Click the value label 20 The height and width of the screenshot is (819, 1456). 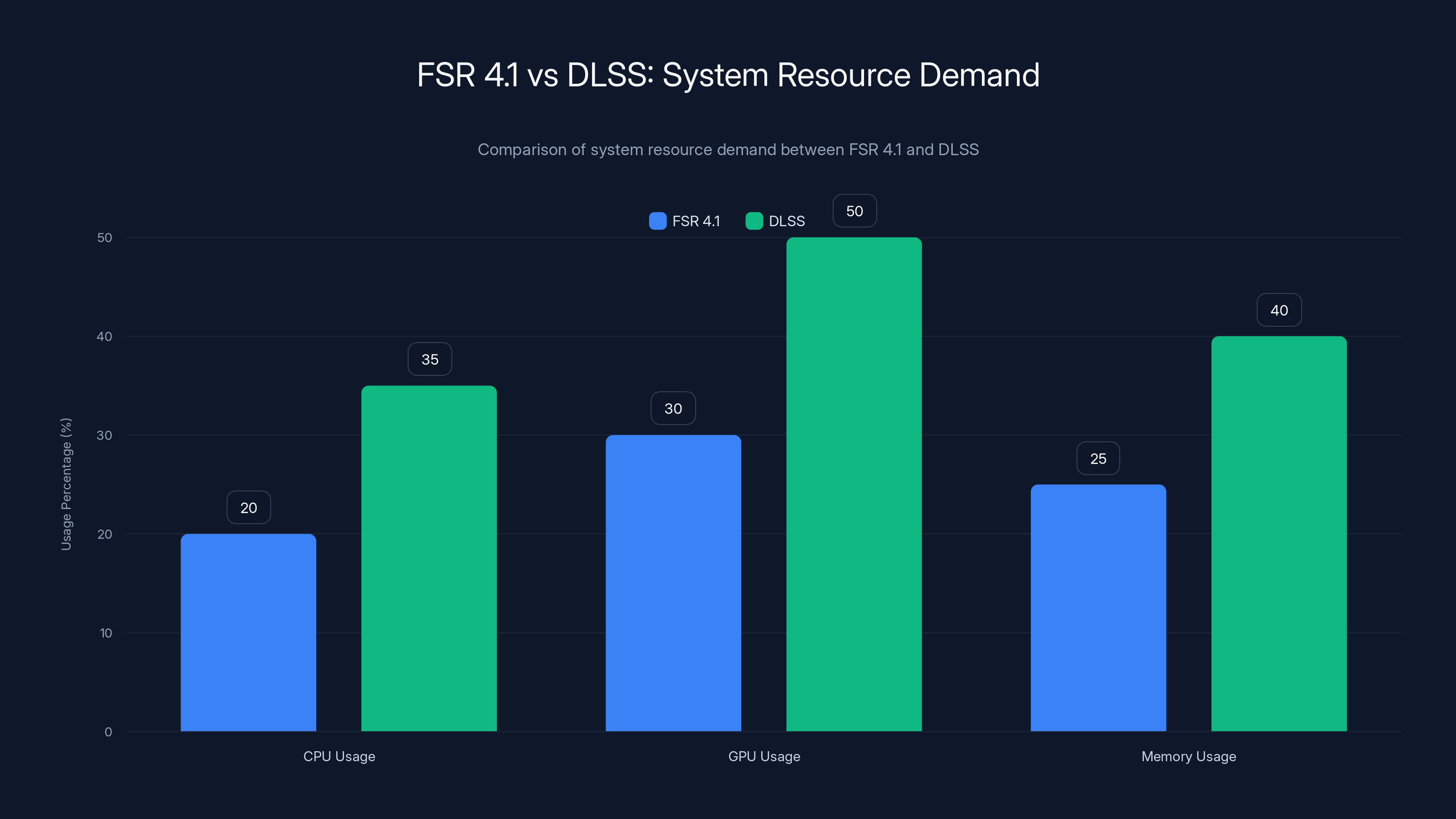pyautogui.click(x=249, y=508)
